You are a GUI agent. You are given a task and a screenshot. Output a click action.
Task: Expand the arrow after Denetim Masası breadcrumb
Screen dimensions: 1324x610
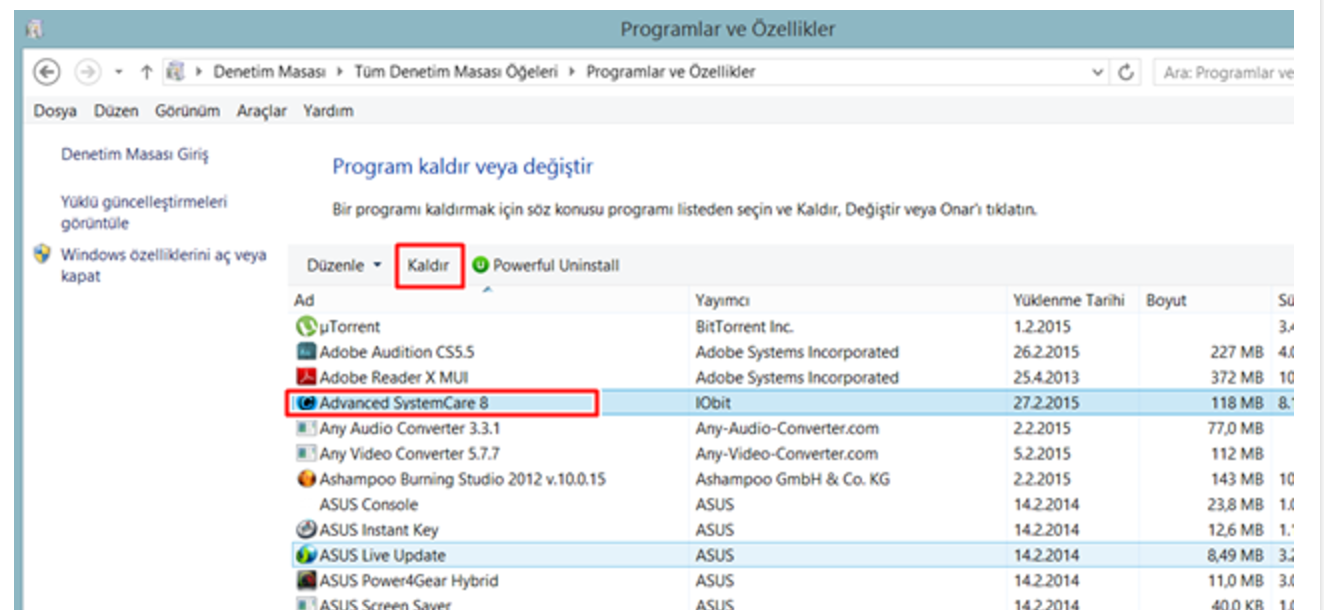pyautogui.click(x=339, y=72)
